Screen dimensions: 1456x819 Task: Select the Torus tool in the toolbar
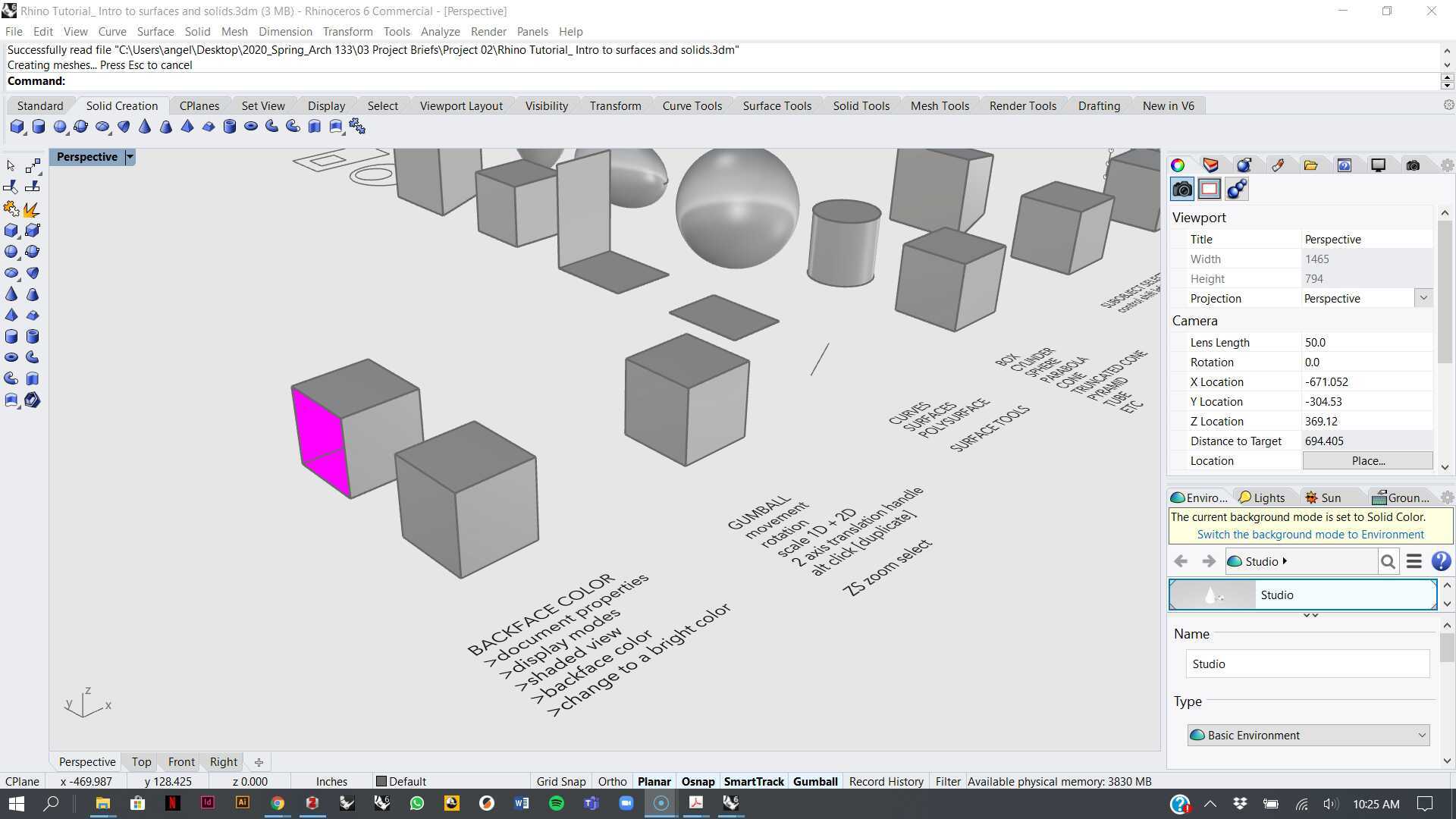(x=251, y=127)
